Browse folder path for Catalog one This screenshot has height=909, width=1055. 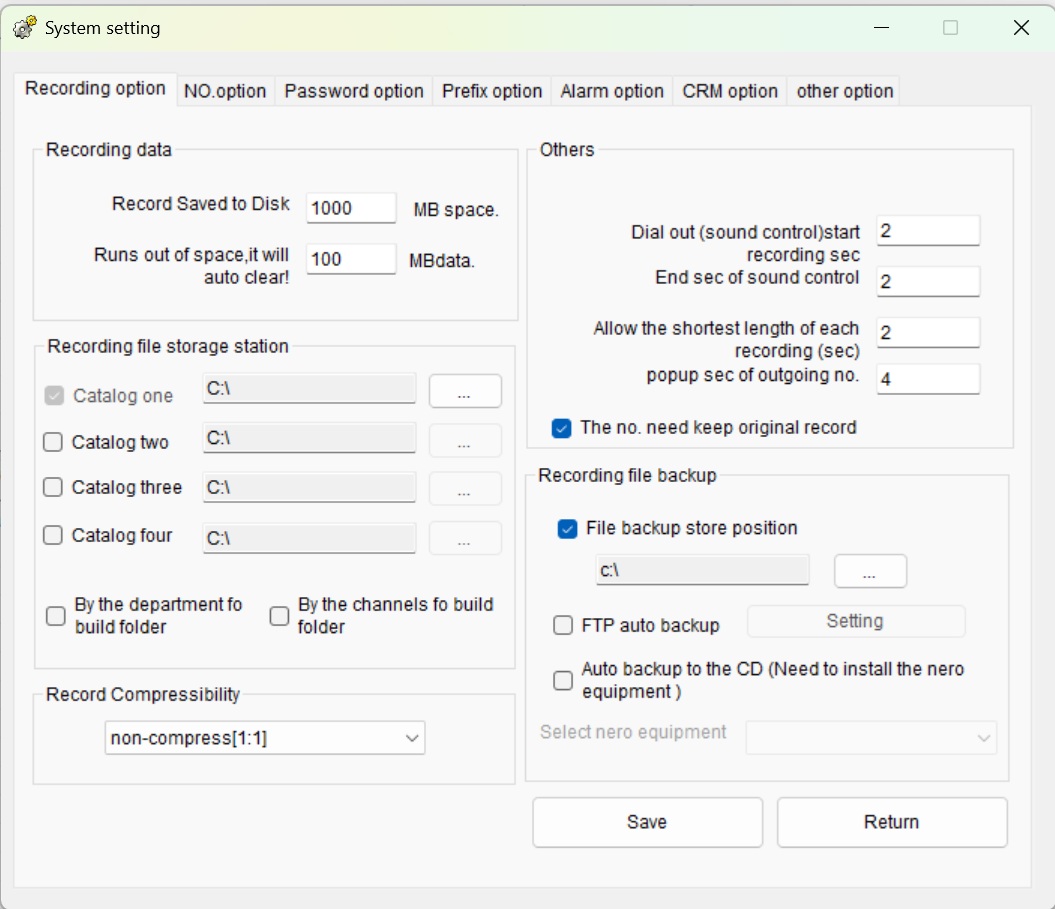coord(464,391)
